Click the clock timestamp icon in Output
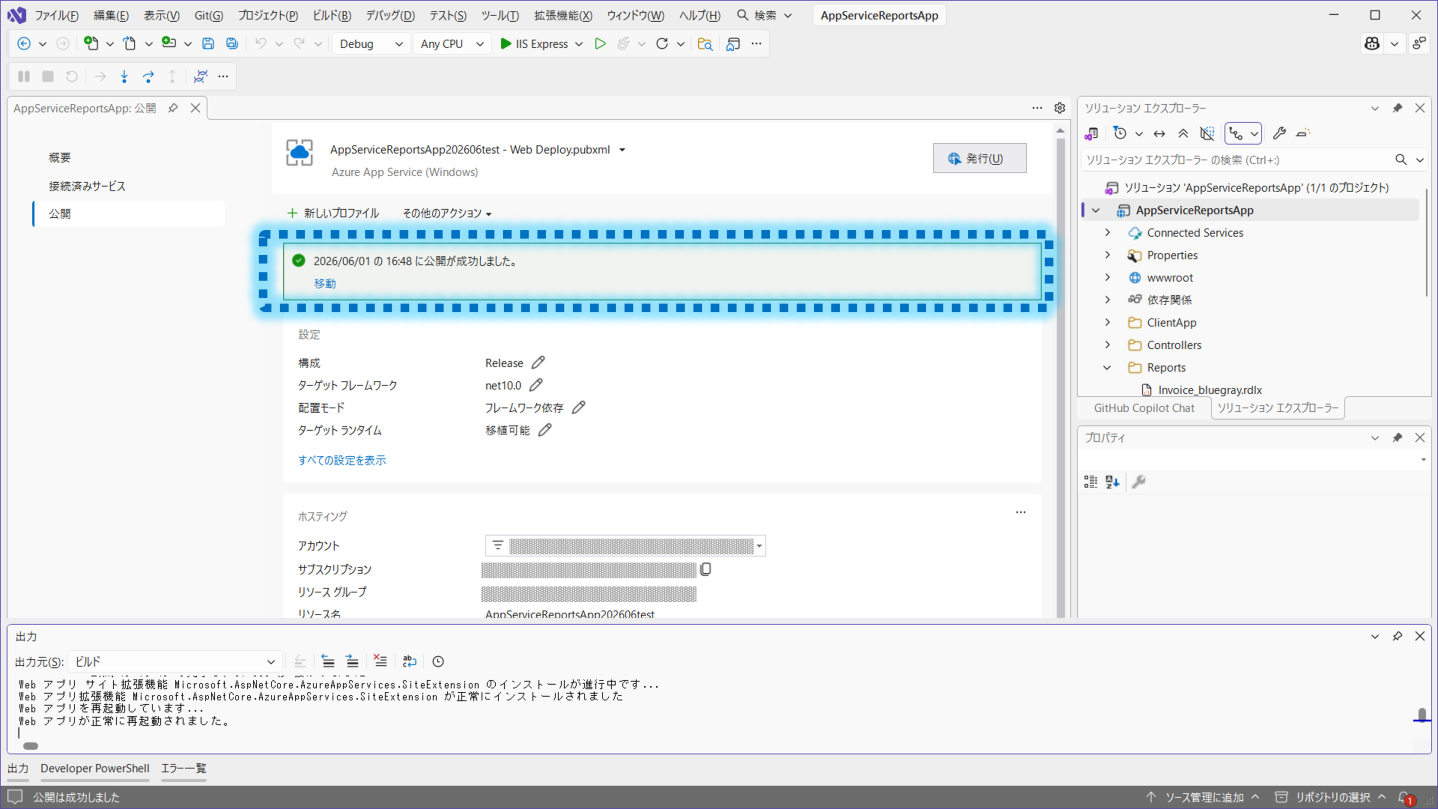The image size is (1438, 809). point(438,661)
